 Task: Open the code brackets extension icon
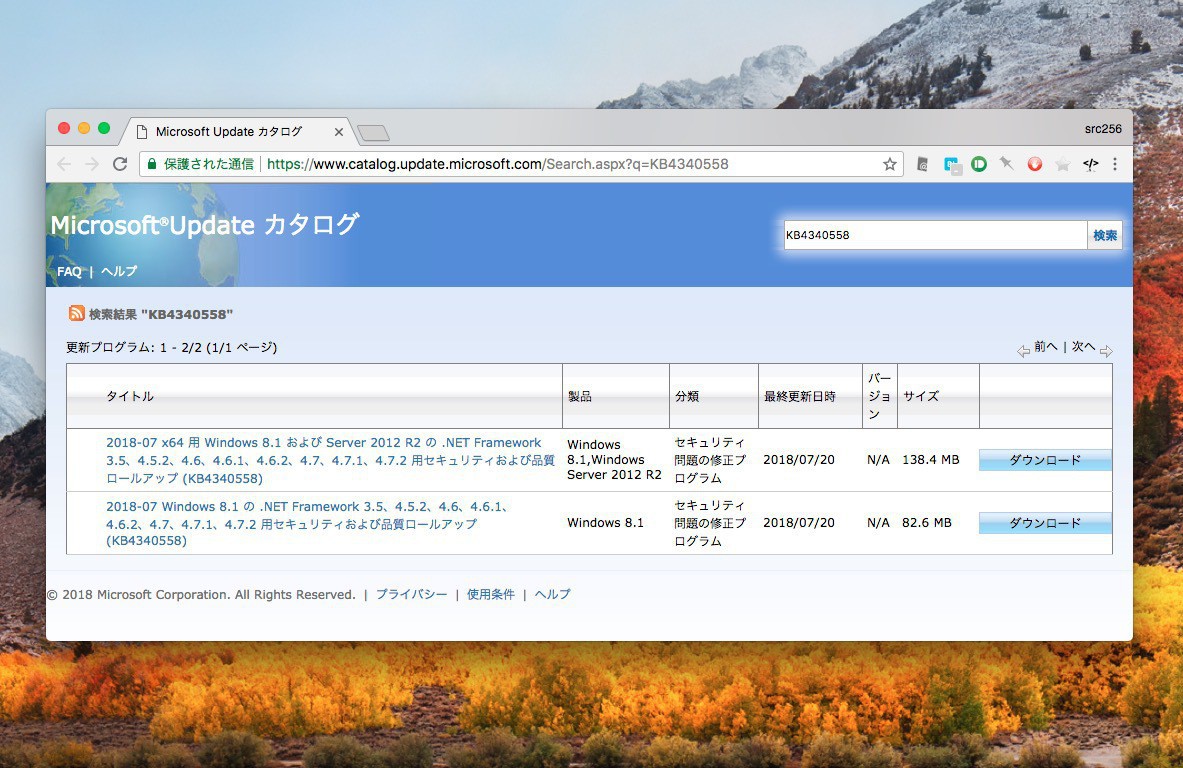(1090, 164)
